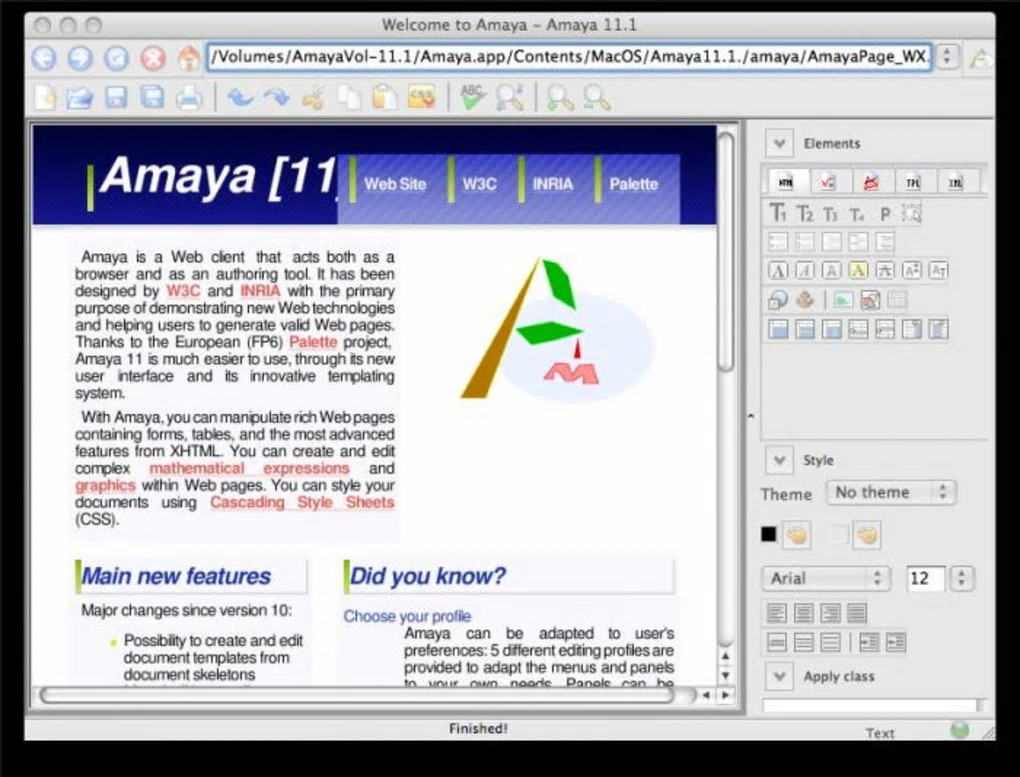The image size is (1020, 777).
Task: Insert a link with the globe icon
Action: 778,300
